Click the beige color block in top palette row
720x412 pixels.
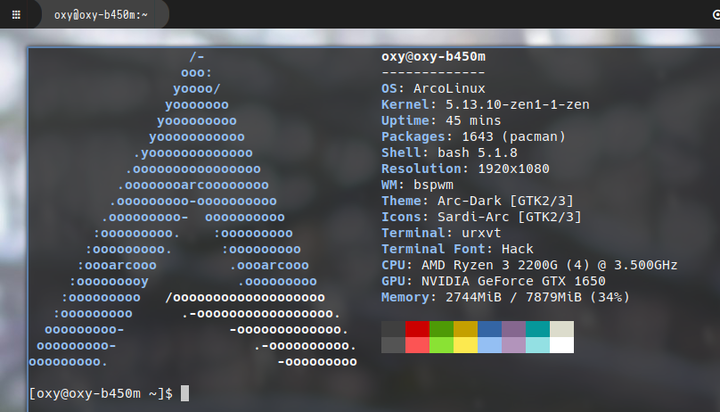[562, 329]
